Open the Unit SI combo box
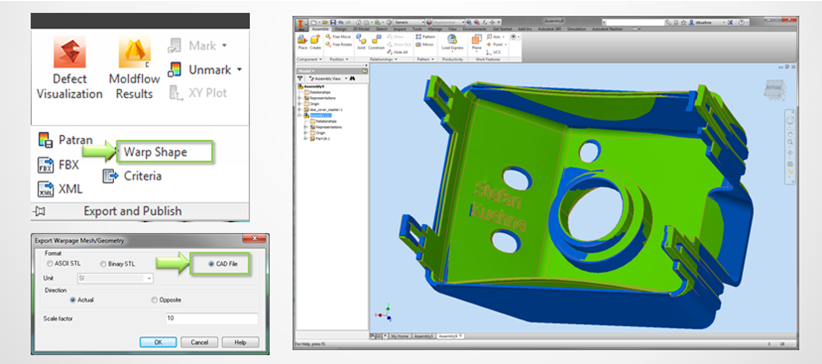The width and height of the screenshot is (822, 364). (115, 278)
